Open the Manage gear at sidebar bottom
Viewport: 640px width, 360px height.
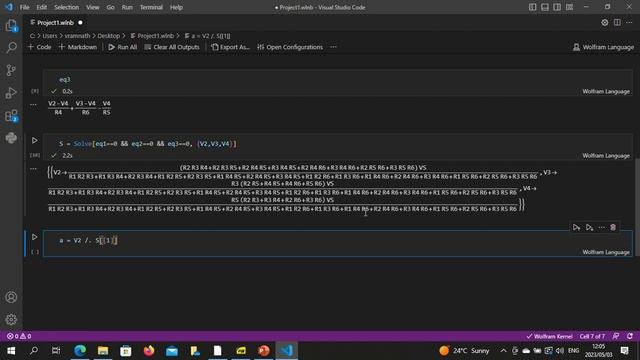click(x=11, y=319)
